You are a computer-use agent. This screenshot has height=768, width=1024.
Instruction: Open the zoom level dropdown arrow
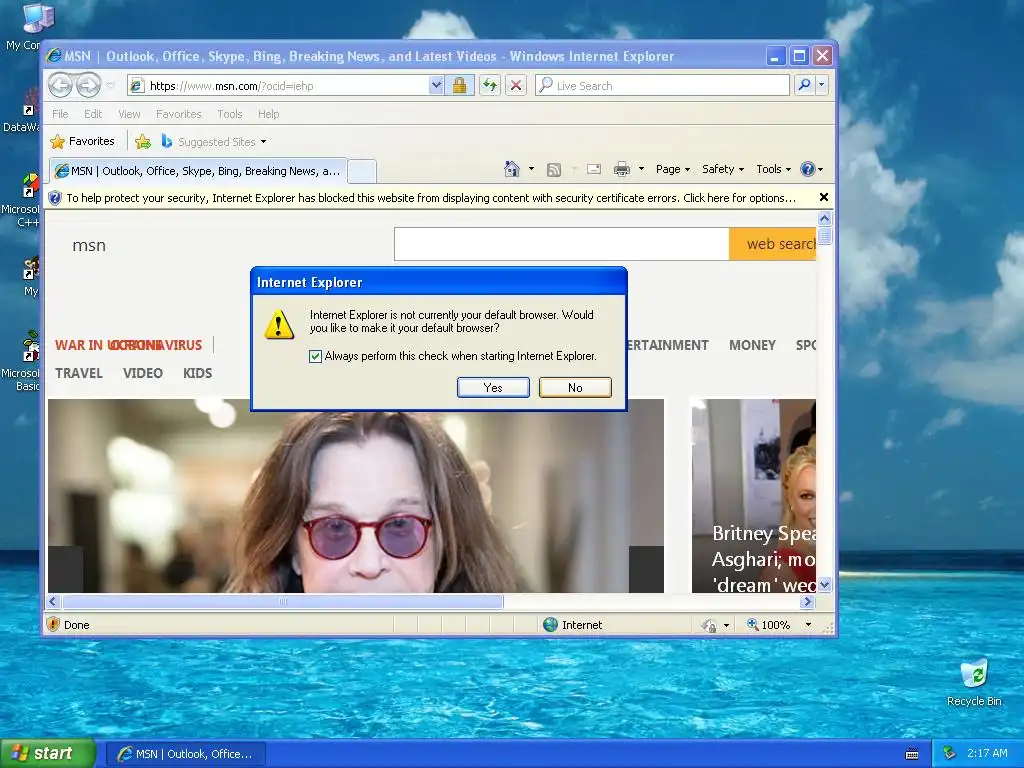808,625
